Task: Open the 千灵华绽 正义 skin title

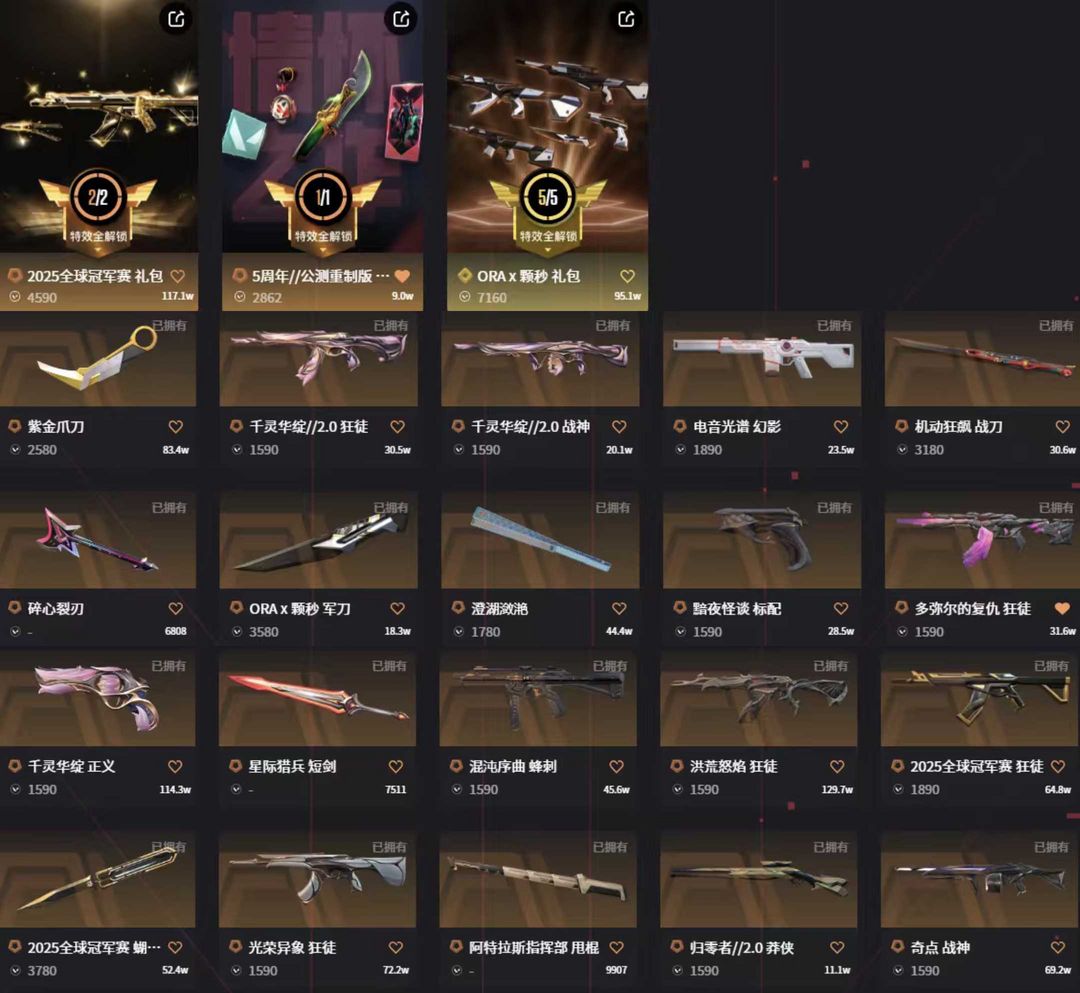Action: 72,766
